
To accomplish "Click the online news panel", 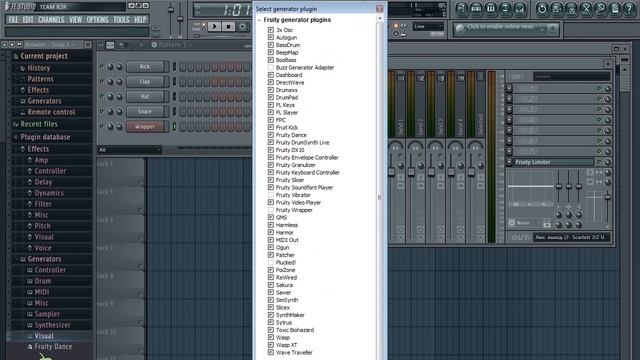I will click(506, 29).
